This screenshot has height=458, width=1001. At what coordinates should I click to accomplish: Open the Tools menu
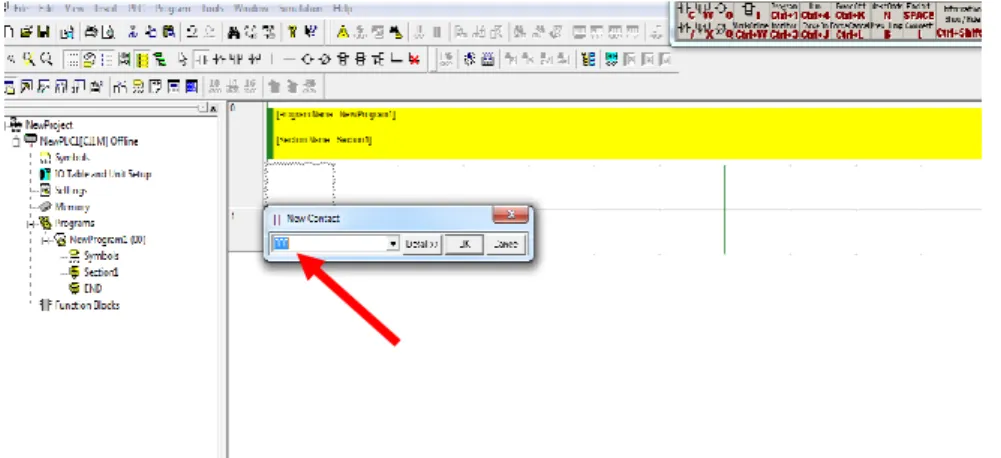[x=211, y=9]
